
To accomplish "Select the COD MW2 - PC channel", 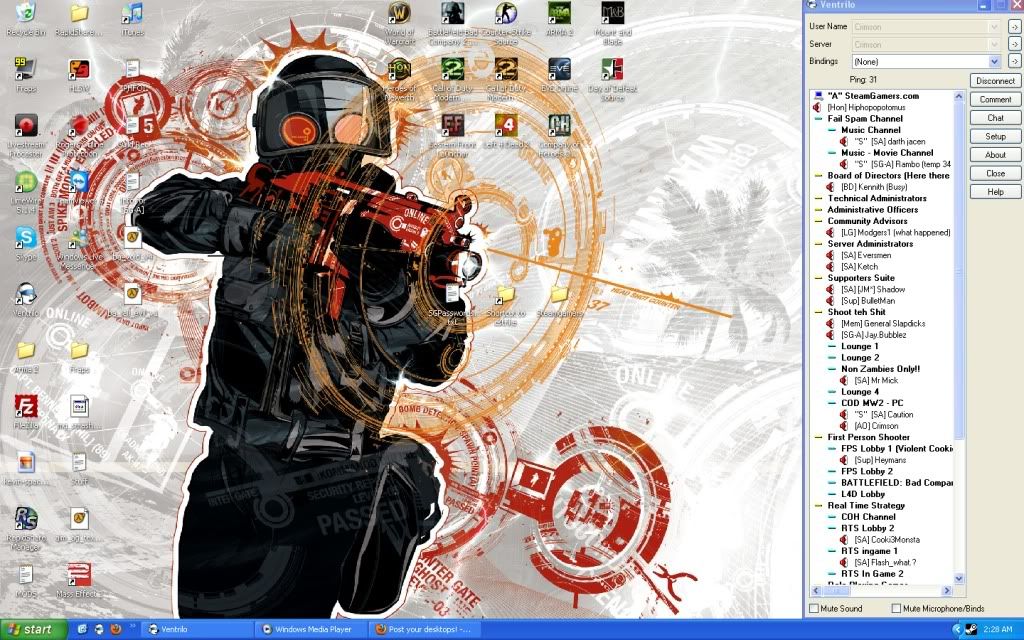I will coord(872,403).
